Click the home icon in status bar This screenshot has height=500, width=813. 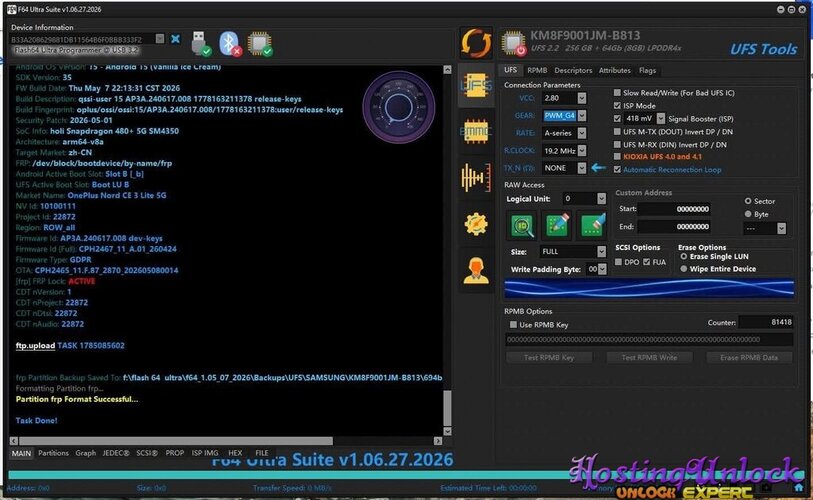[x=798, y=488]
